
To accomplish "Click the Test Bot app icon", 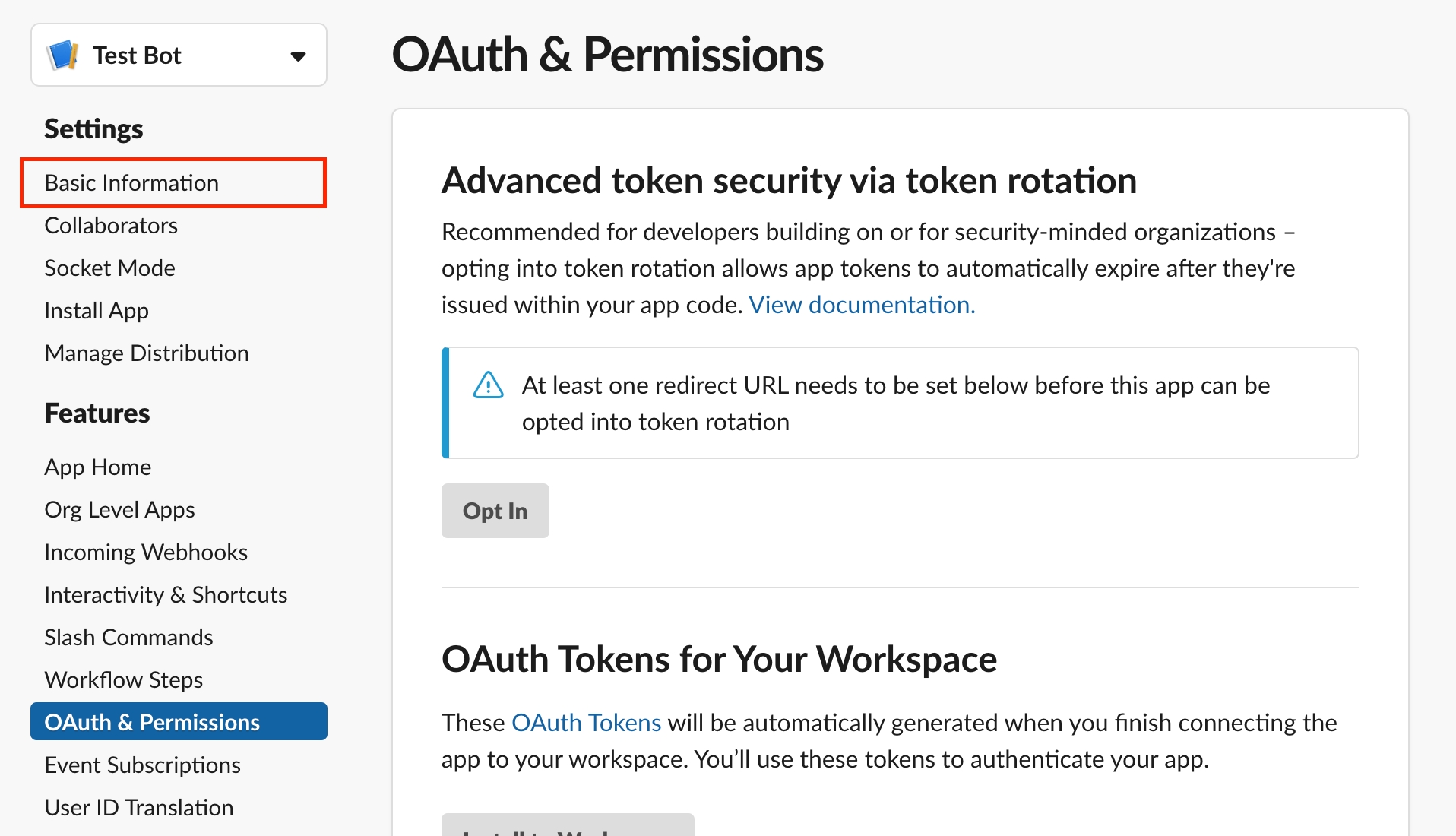I will 62,55.
